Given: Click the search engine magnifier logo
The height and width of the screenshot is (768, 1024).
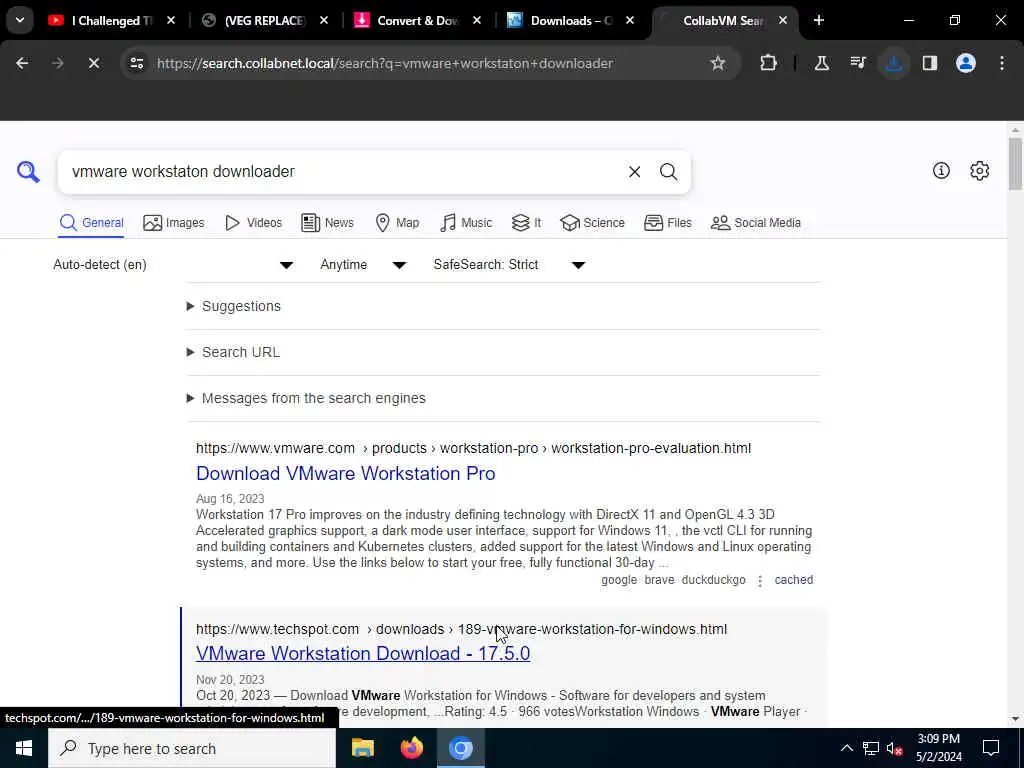Looking at the screenshot, I should pyautogui.click(x=28, y=172).
